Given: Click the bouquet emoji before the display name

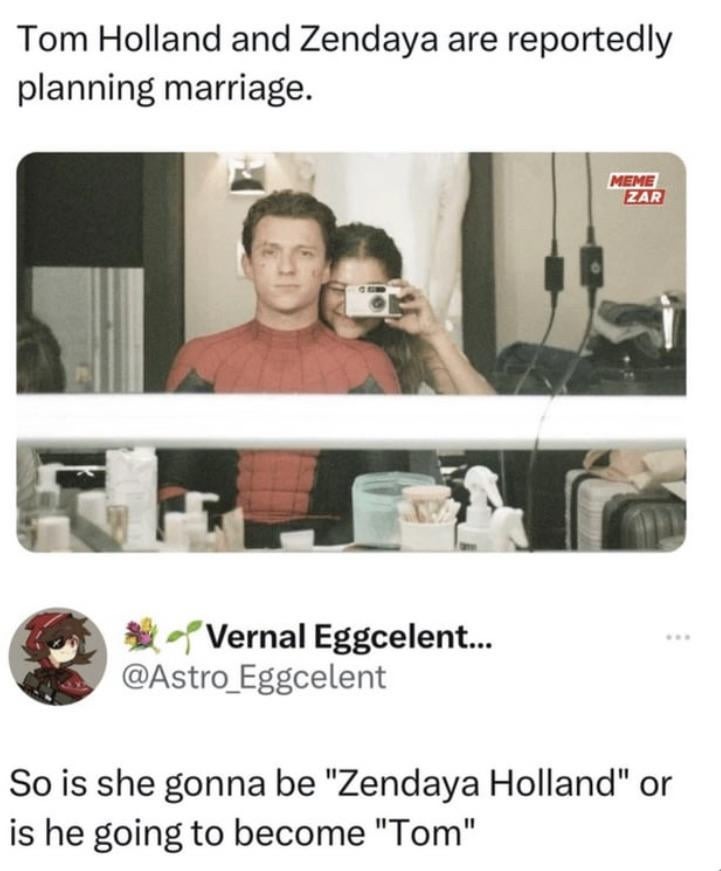Looking at the screenshot, I should click(x=137, y=635).
